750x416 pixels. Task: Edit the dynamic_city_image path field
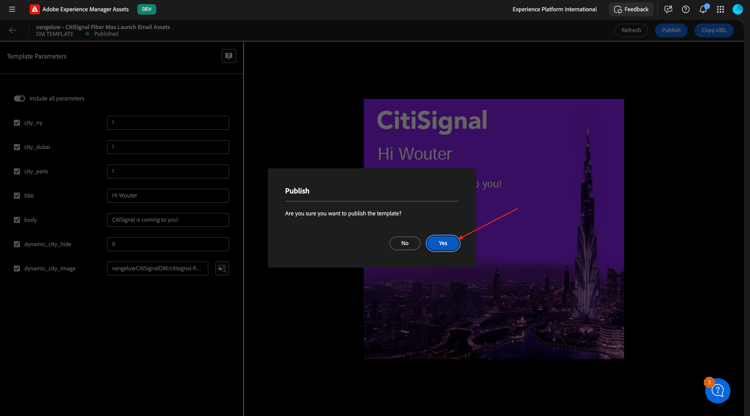[x=158, y=268]
